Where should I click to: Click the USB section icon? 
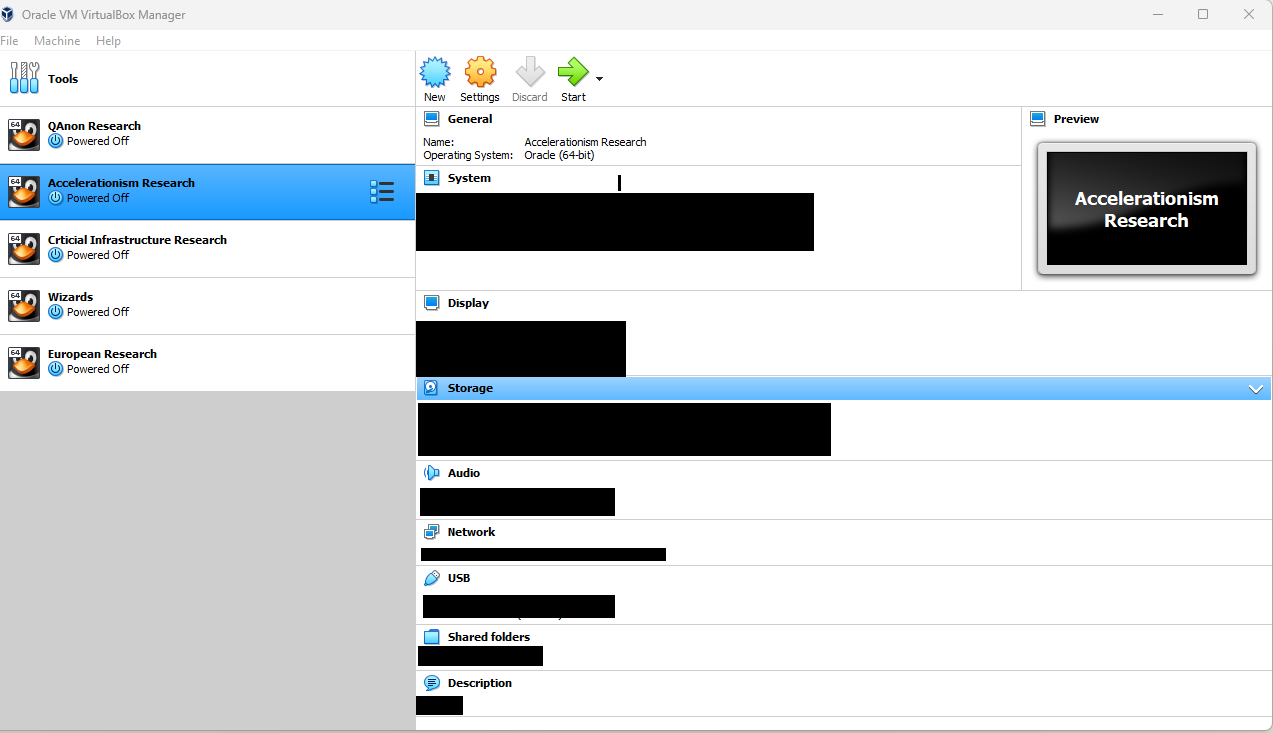pos(432,578)
